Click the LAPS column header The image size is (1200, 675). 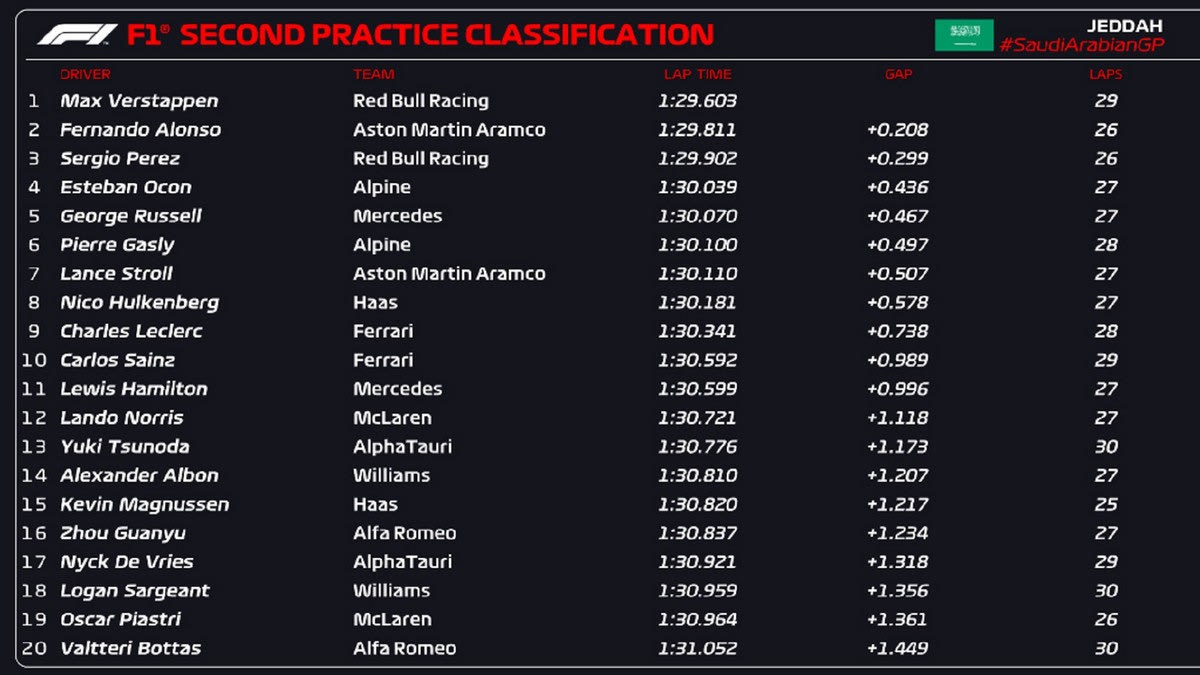(1105, 74)
